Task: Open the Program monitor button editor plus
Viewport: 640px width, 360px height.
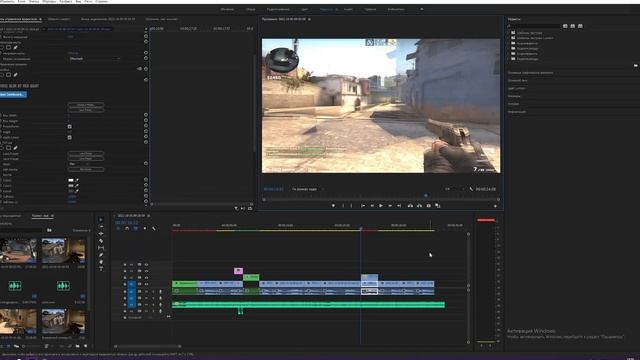Action: [495, 206]
